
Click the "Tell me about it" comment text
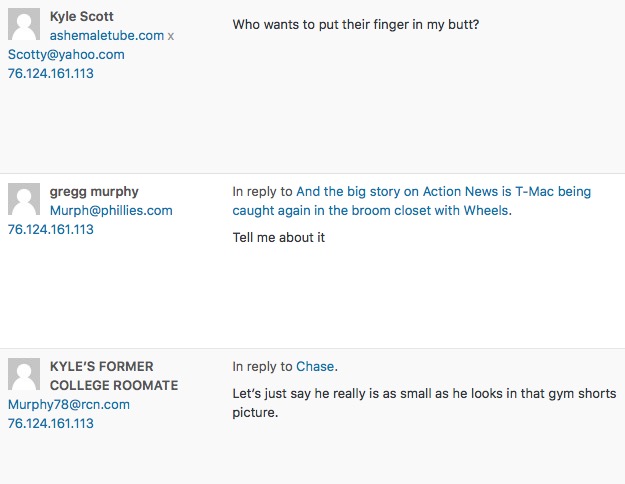(x=279, y=238)
